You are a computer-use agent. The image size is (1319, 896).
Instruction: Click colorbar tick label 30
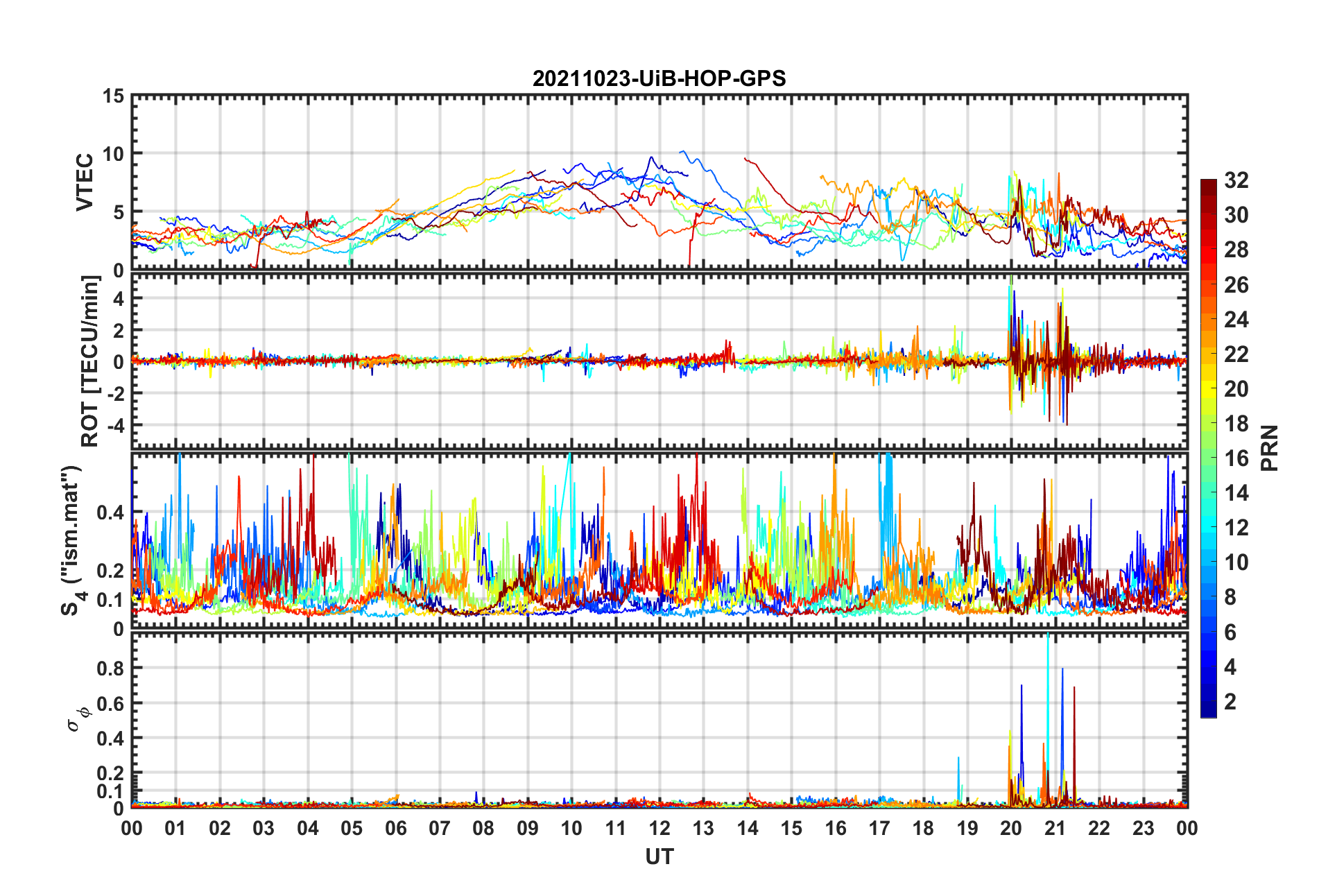[x=1236, y=215]
